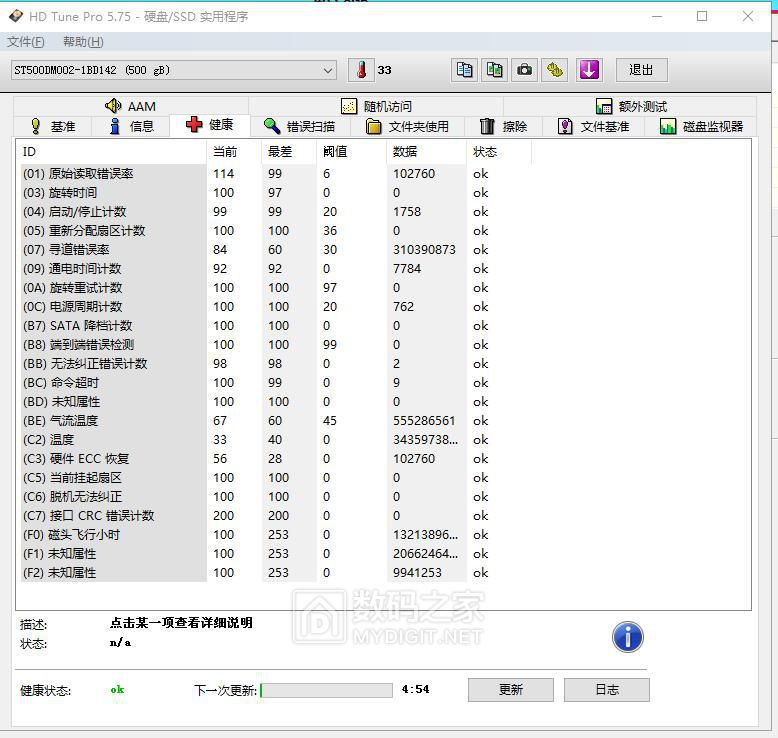The image size is (778, 738).
Task: Select row (09) 通电时间计数
Action: 274,268
